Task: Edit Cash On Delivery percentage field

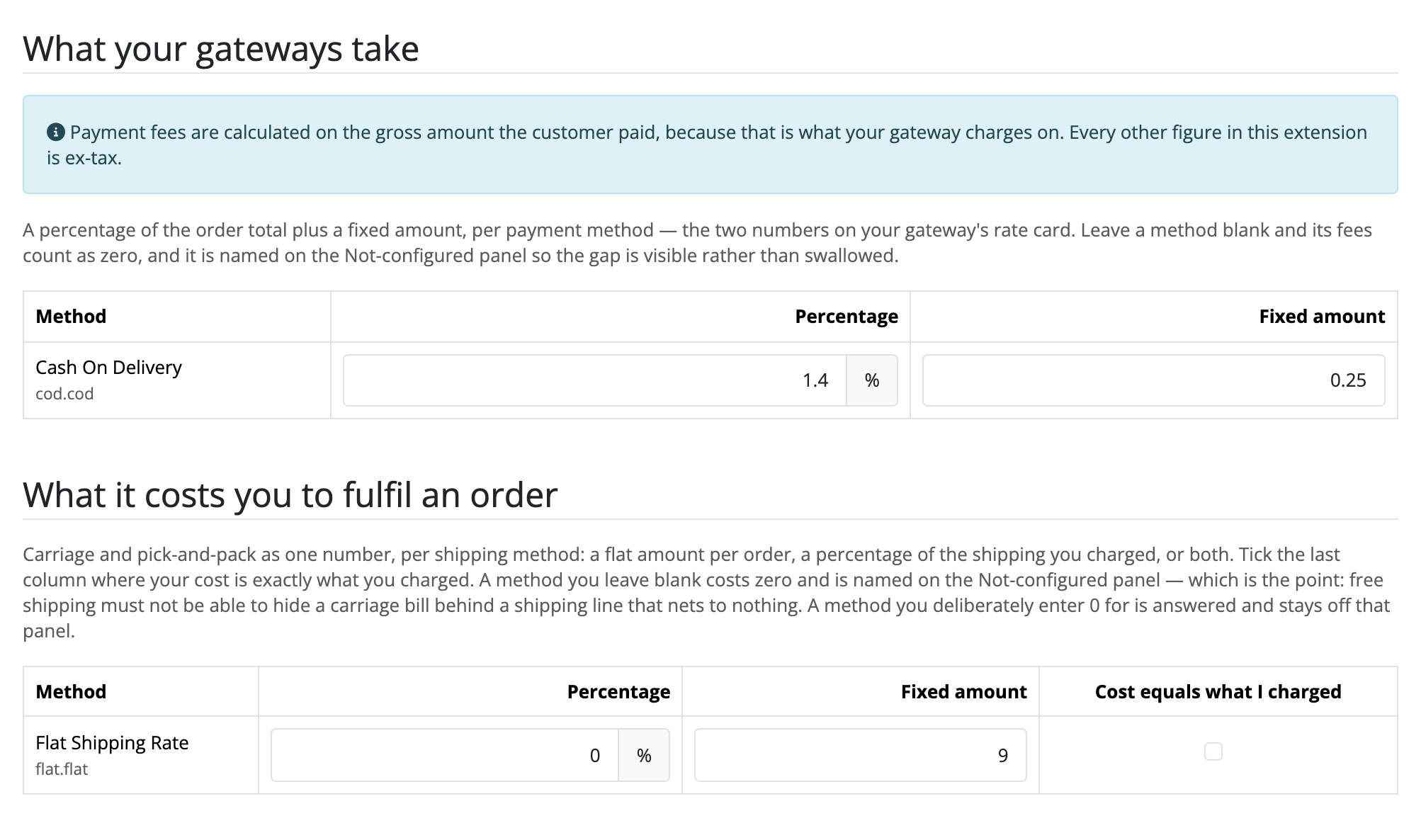Action: pyautogui.click(x=595, y=380)
